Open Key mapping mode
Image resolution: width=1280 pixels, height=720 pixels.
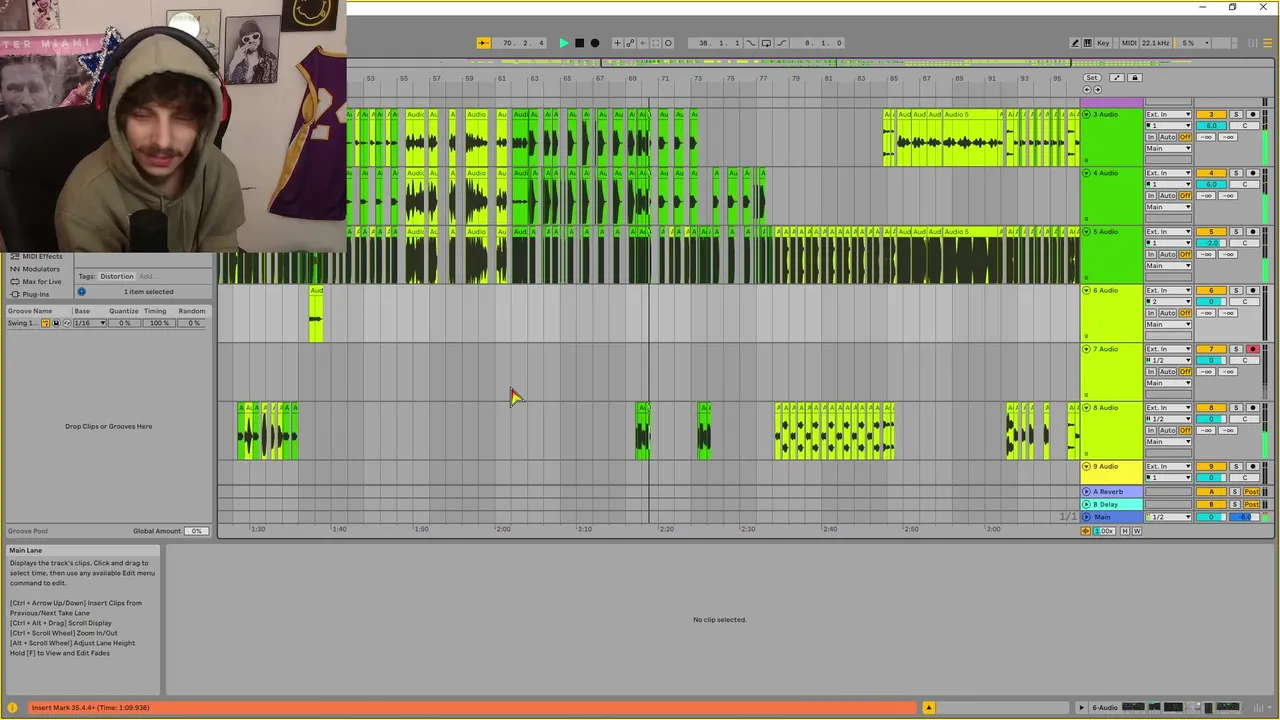[x=1103, y=43]
